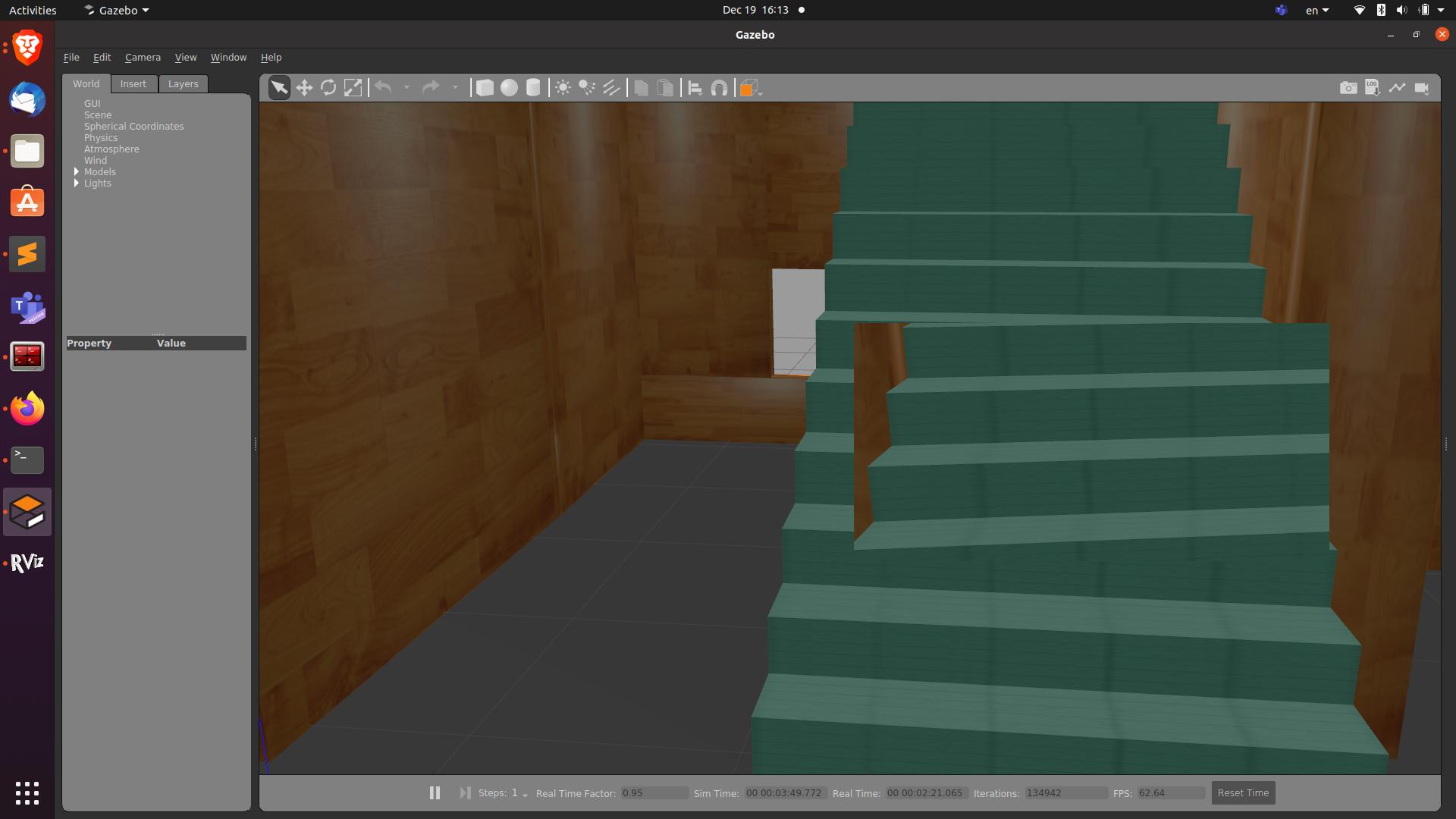Select the arrow selection mode tool
Screen dimensions: 1456x819
pos(279,88)
